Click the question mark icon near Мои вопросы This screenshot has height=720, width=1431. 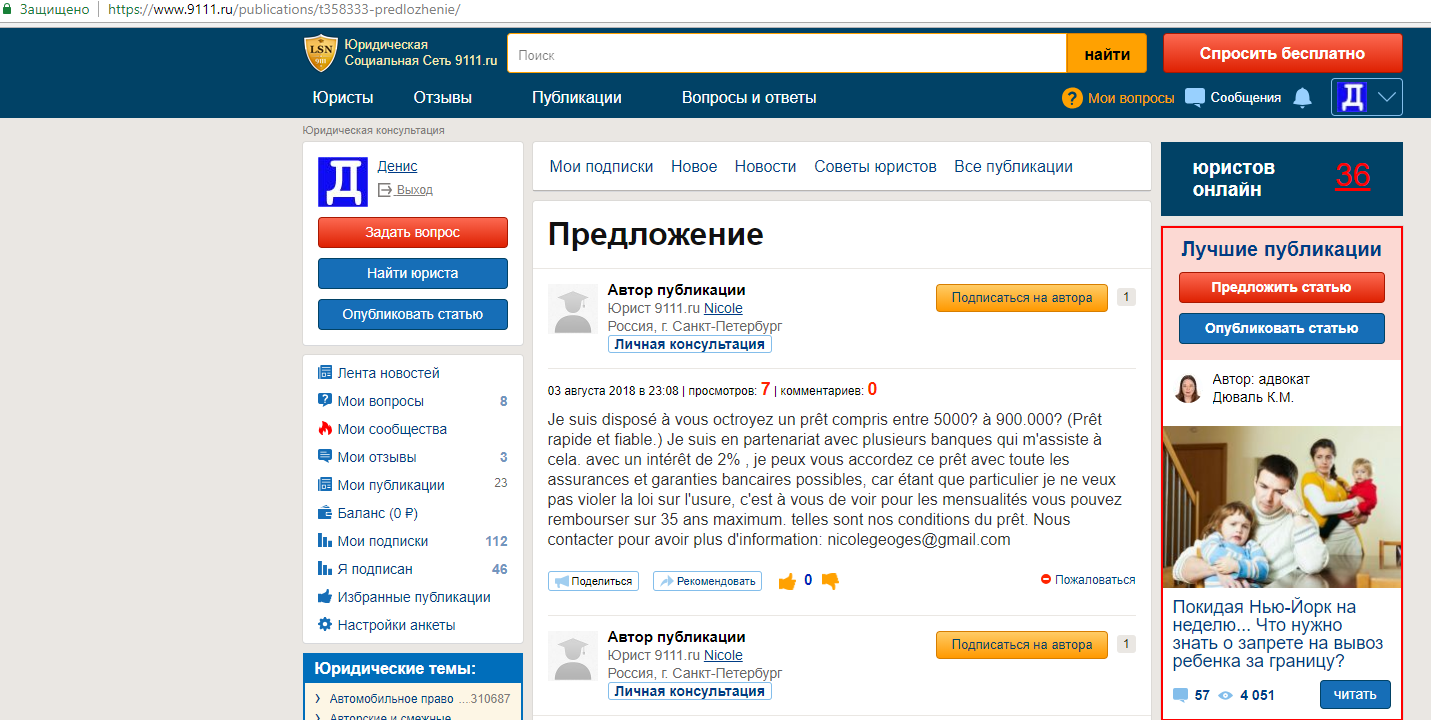pyautogui.click(x=1072, y=98)
